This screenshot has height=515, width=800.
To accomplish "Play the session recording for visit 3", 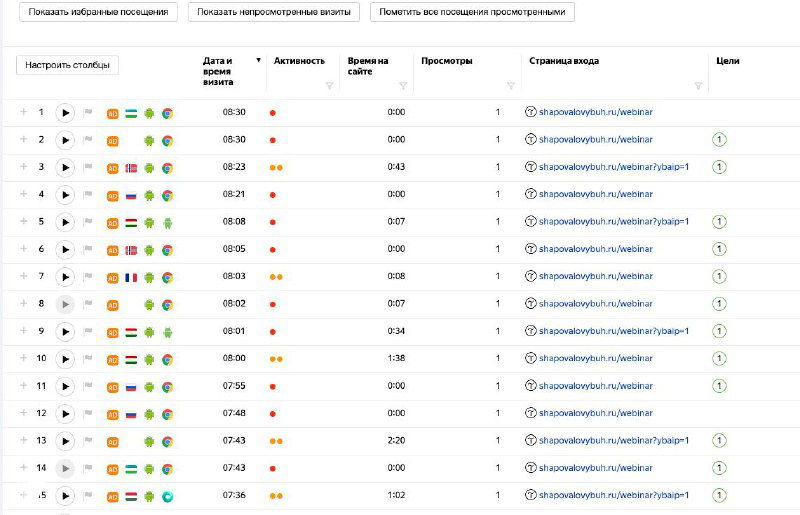I will (65, 168).
